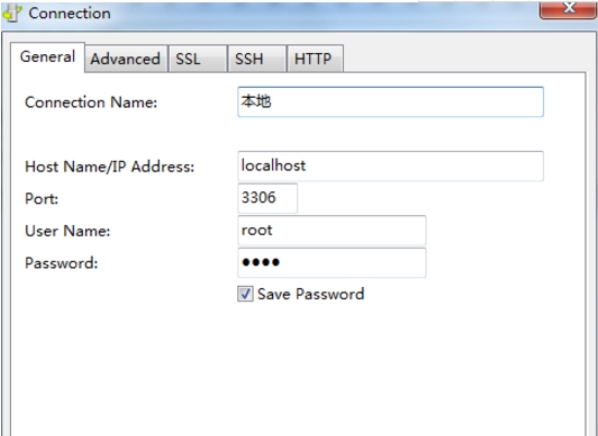Click the Host Name/IP Address label

click(109, 166)
